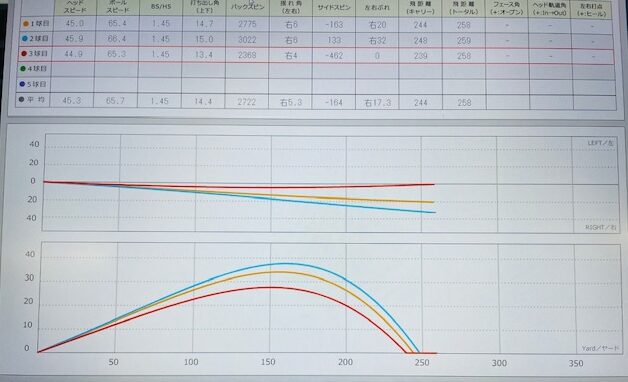Click the 右32 deviation cell
The image size is (628, 382).
coord(377,40)
